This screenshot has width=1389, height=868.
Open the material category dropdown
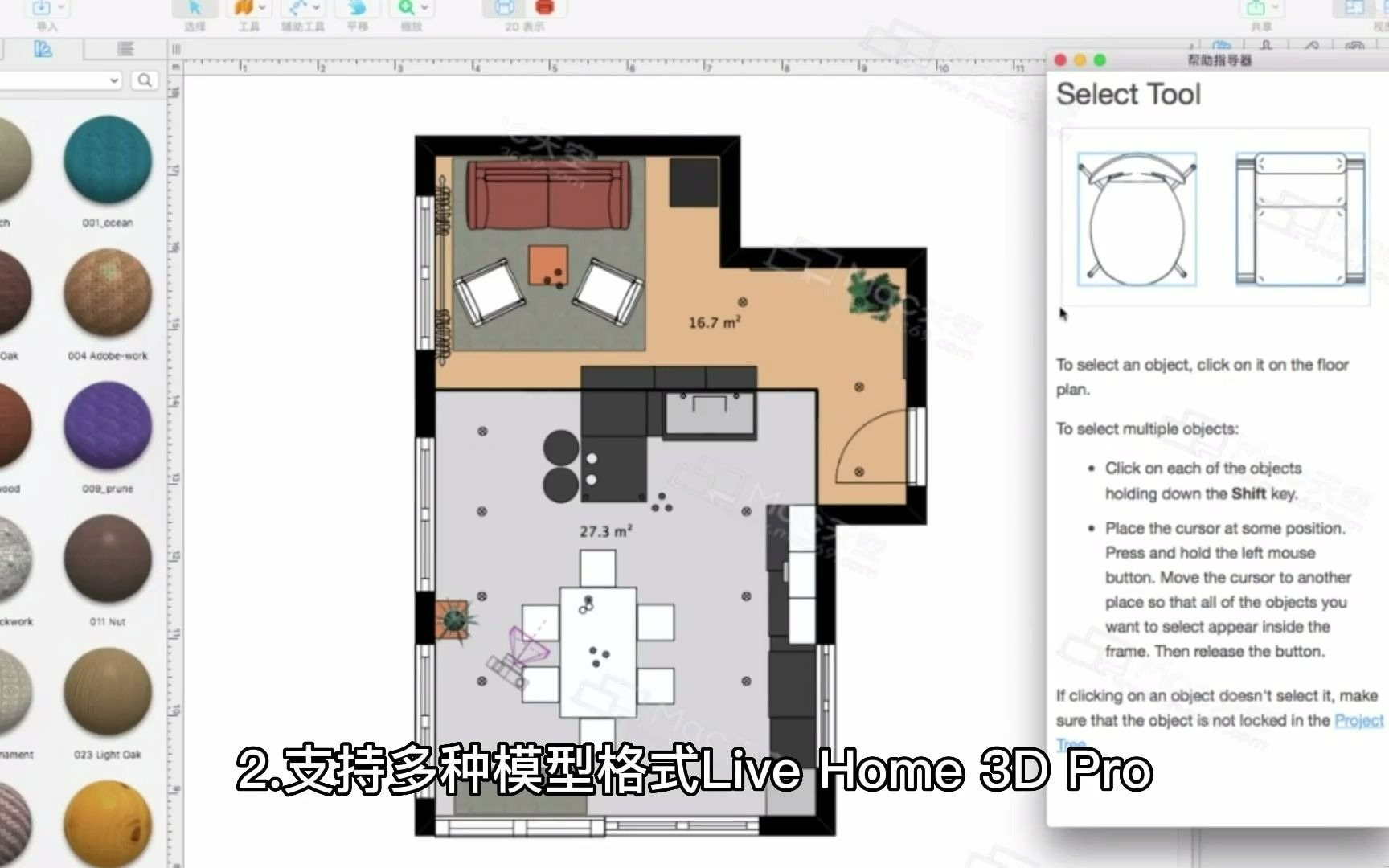60,80
